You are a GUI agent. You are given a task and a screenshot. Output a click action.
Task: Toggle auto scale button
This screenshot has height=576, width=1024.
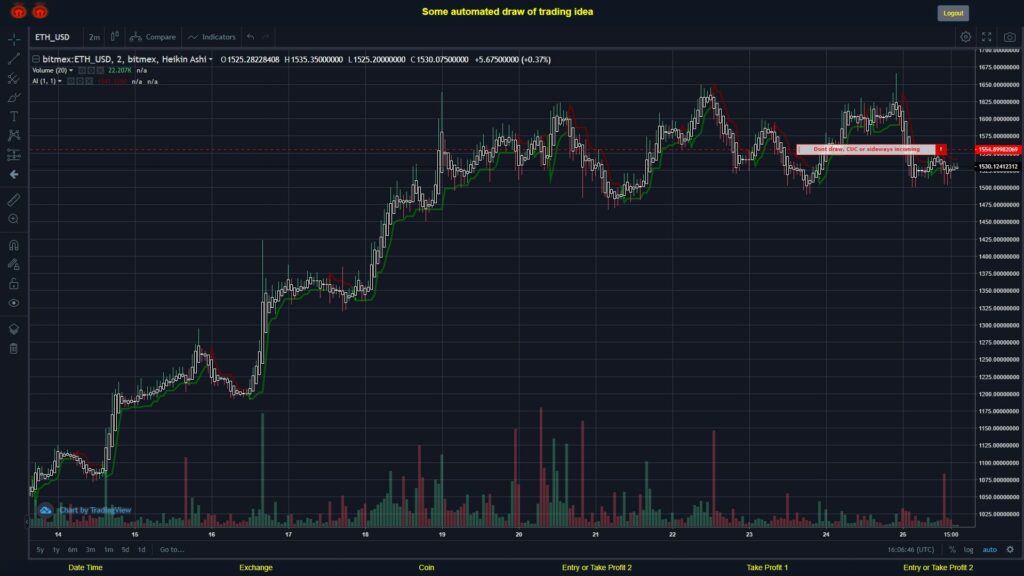(x=990, y=550)
